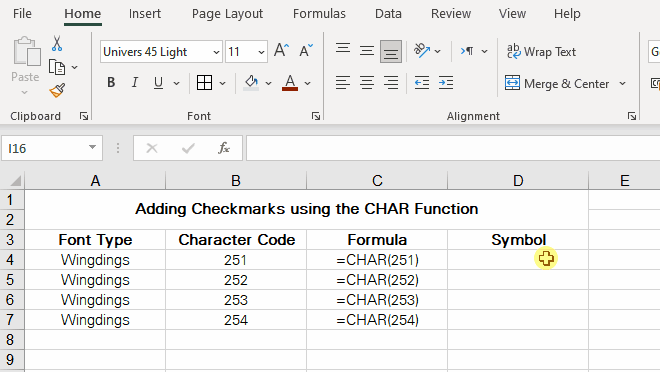Open the Alignment settings dialog launcher

[632, 116]
